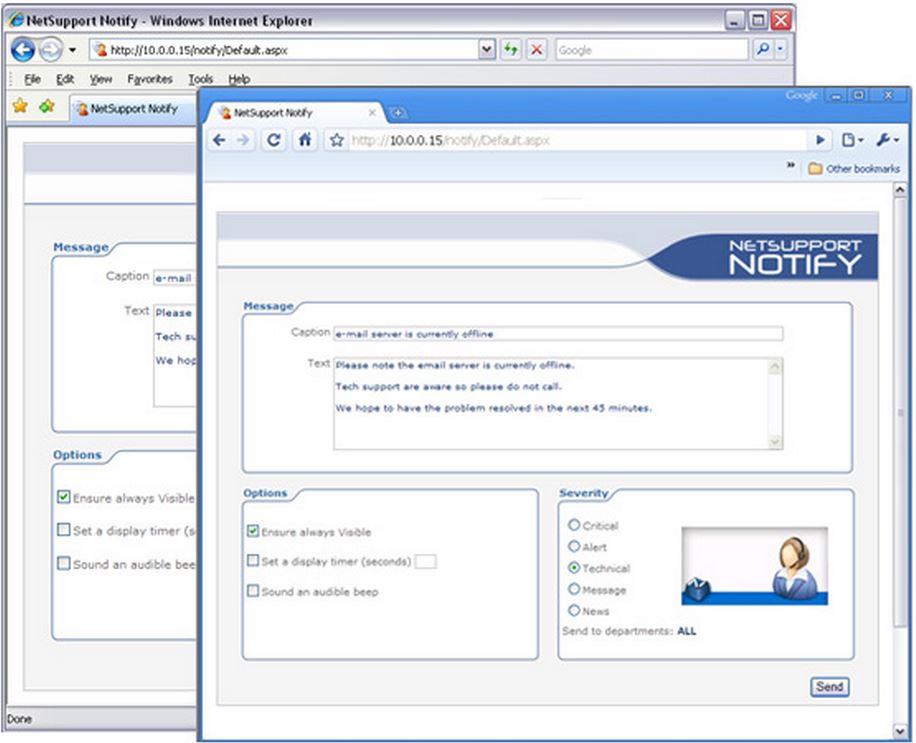Expand the IE address bar dropdown
The width and height of the screenshot is (916, 743).
(487, 50)
